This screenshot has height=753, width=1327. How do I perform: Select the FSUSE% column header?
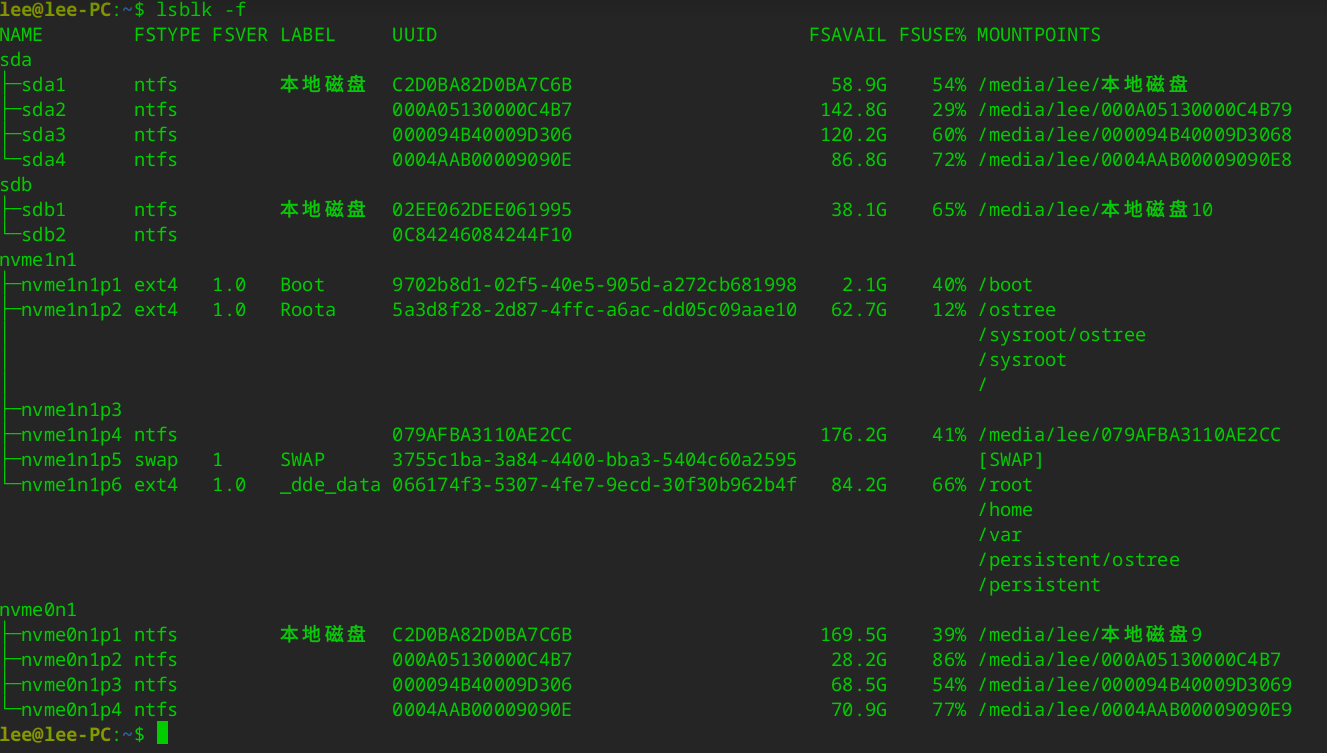tap(932, 35)
